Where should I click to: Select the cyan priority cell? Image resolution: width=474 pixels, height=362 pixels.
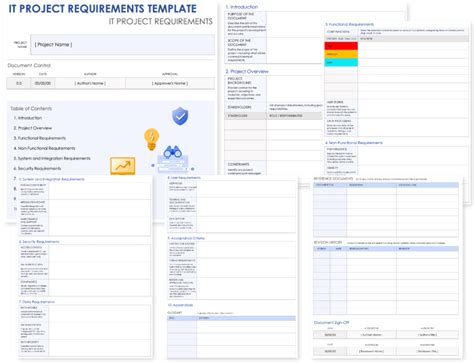341,62
